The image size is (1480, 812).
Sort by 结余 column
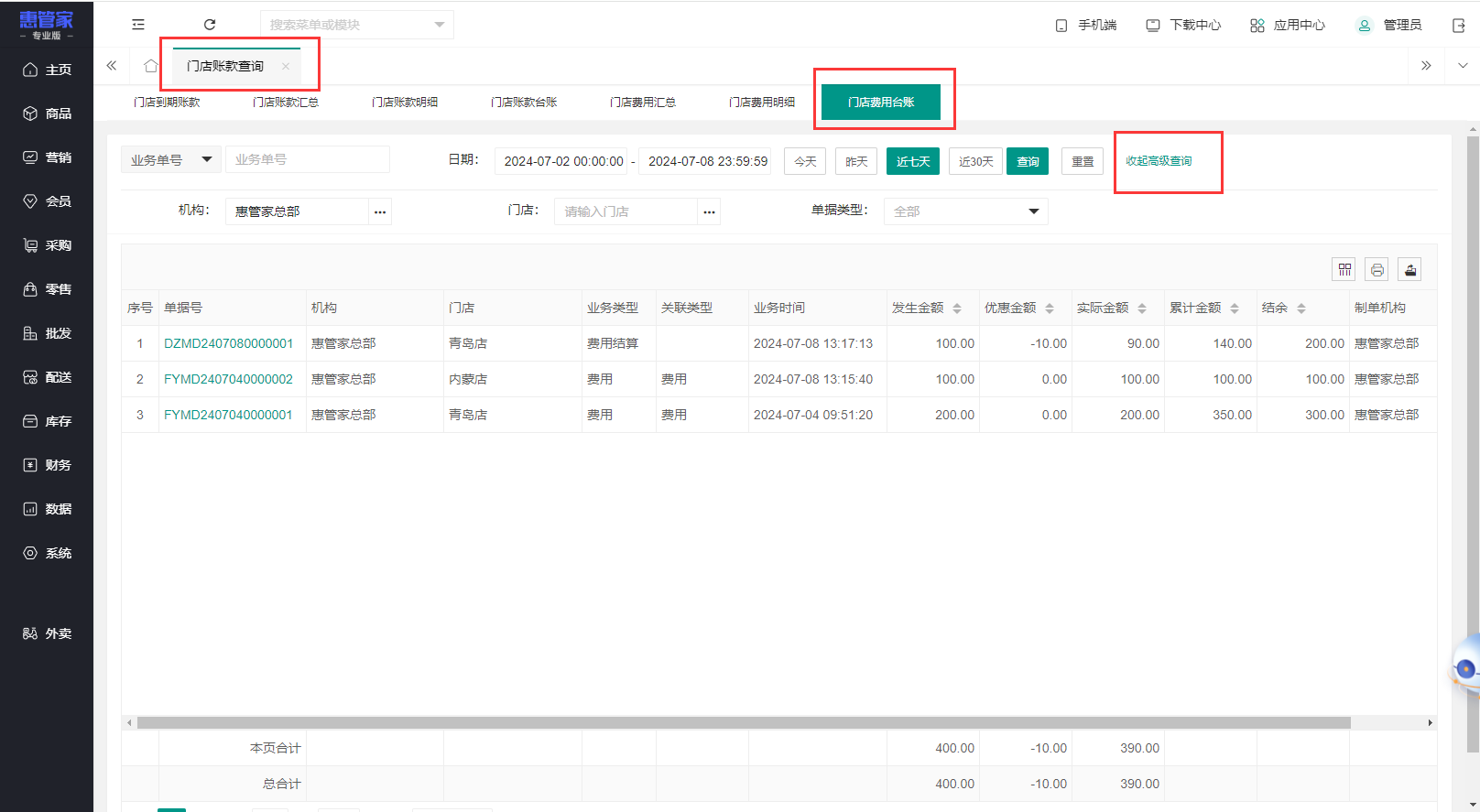[x=1301, y=309]
